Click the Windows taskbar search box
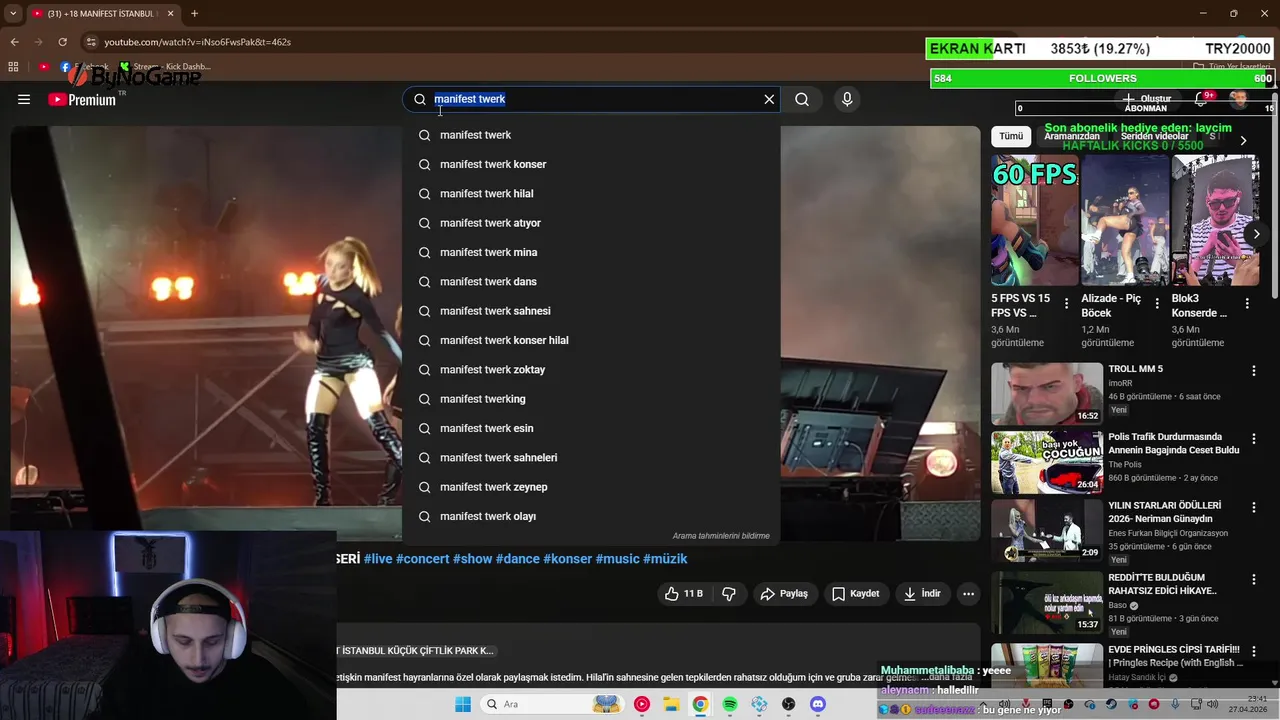Screen dimensions: 1280x720 (551, 704)
